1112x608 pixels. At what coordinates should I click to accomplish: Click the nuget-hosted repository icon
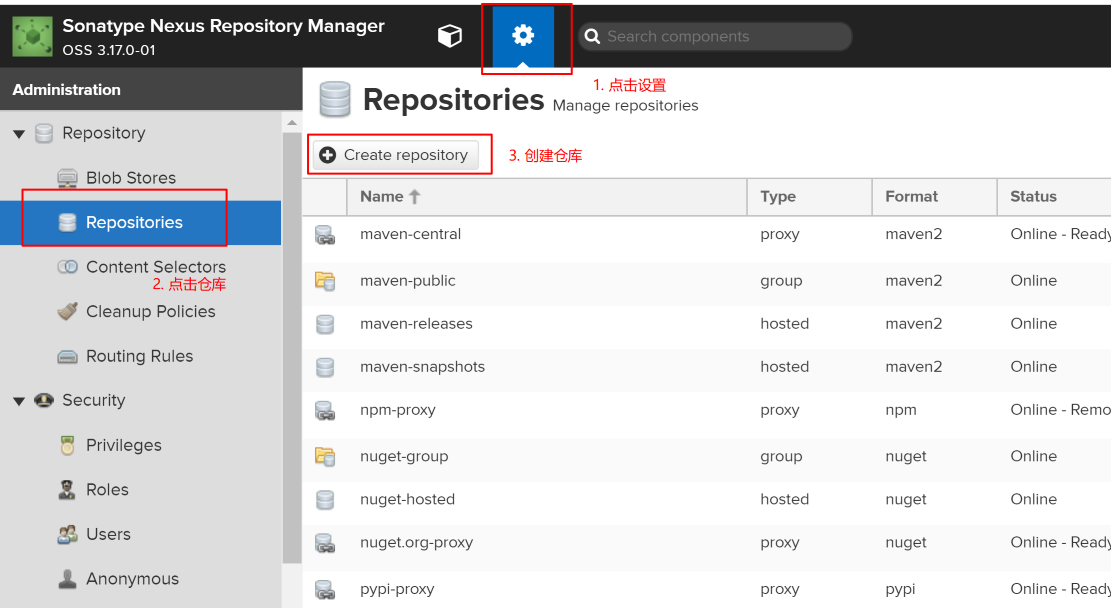[325, 500]
